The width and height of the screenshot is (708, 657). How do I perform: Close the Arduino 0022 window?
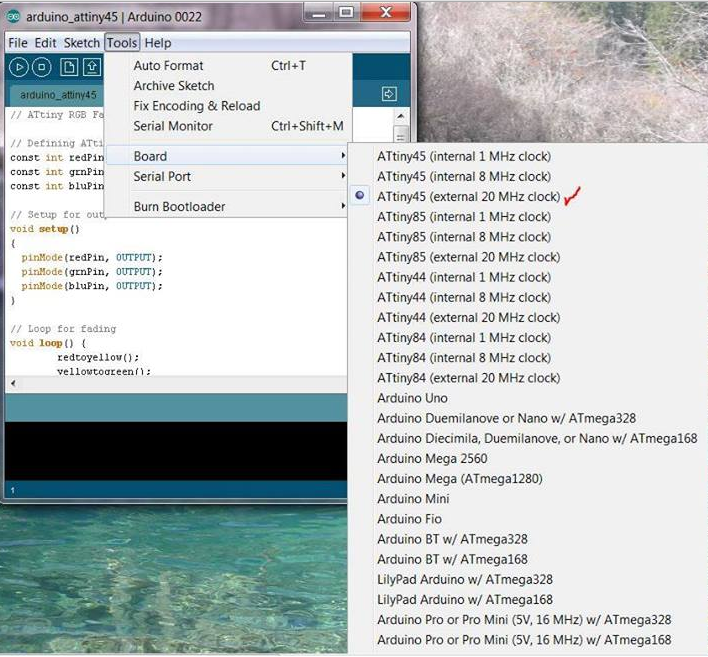tap(386, 13)
